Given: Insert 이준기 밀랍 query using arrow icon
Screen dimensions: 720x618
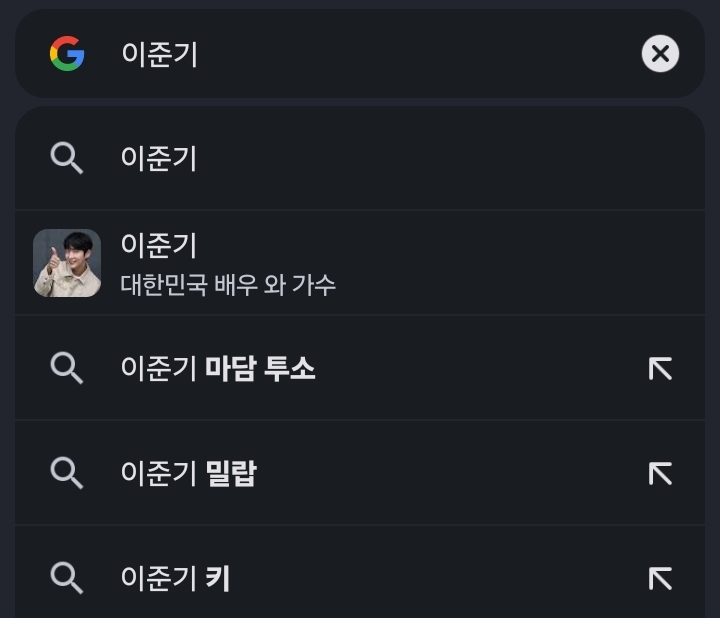Looking at the screenshot, I should (660, 473).
